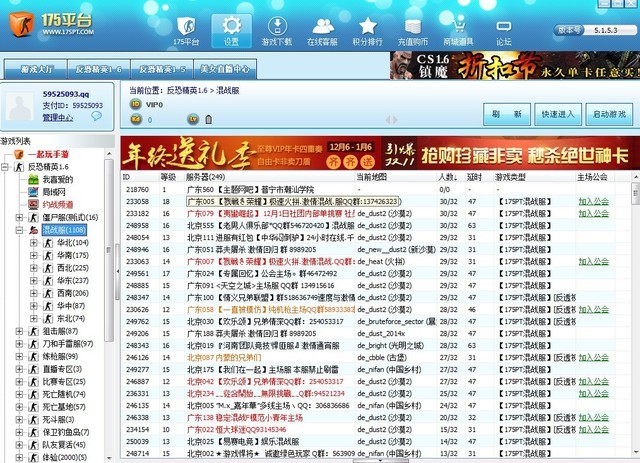Viewport: 640px width, 463px height.
Task: Sort by the 等级 column header
Action: [x=171, y=177]
